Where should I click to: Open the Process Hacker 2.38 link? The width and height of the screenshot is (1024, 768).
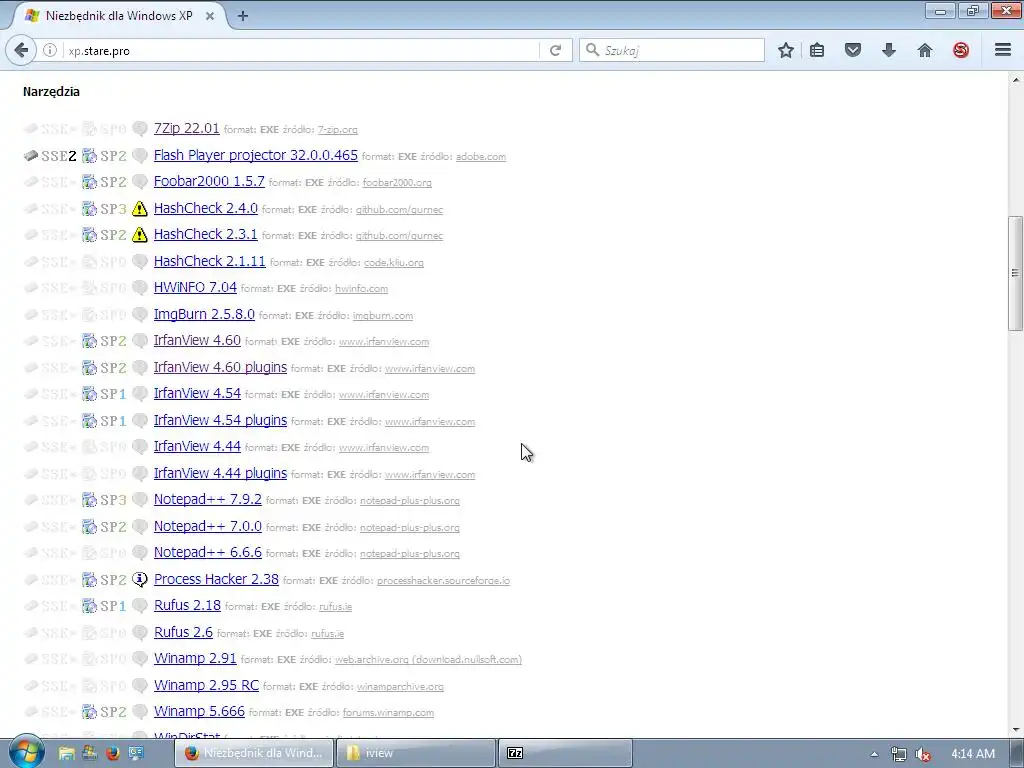[x=216, y=579]
